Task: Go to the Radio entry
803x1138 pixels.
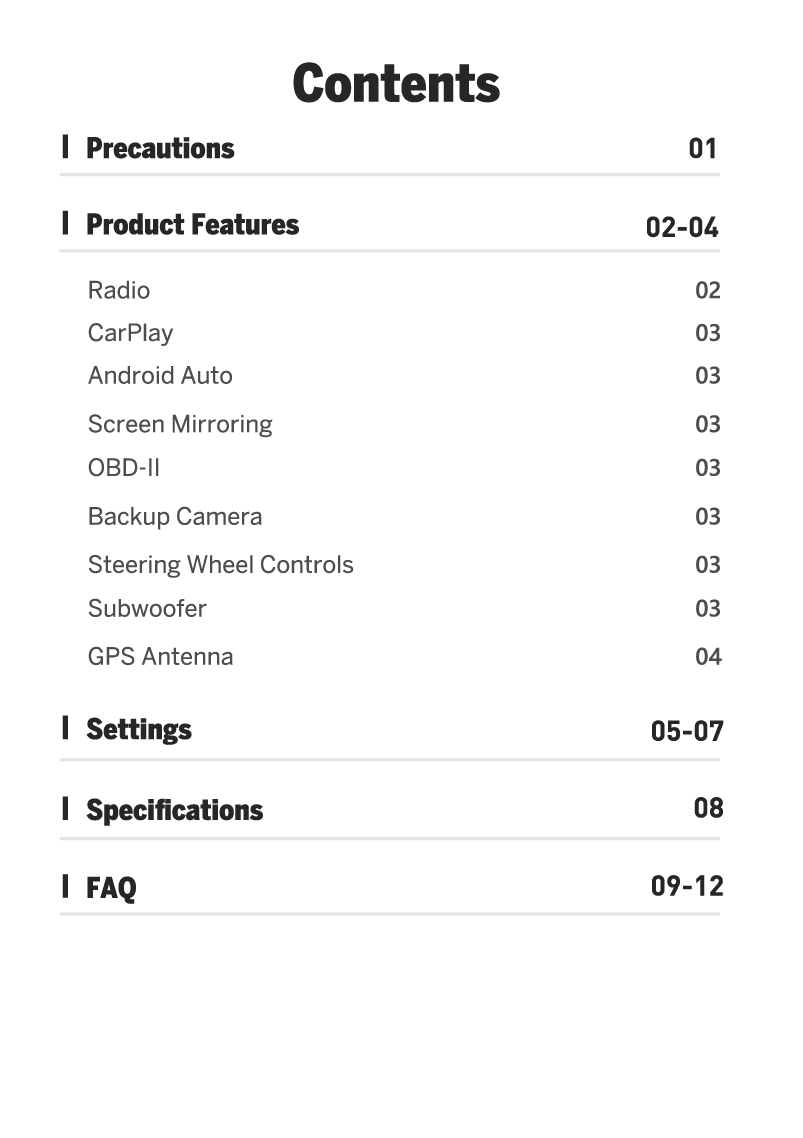Action: click(x=119, y=290)
